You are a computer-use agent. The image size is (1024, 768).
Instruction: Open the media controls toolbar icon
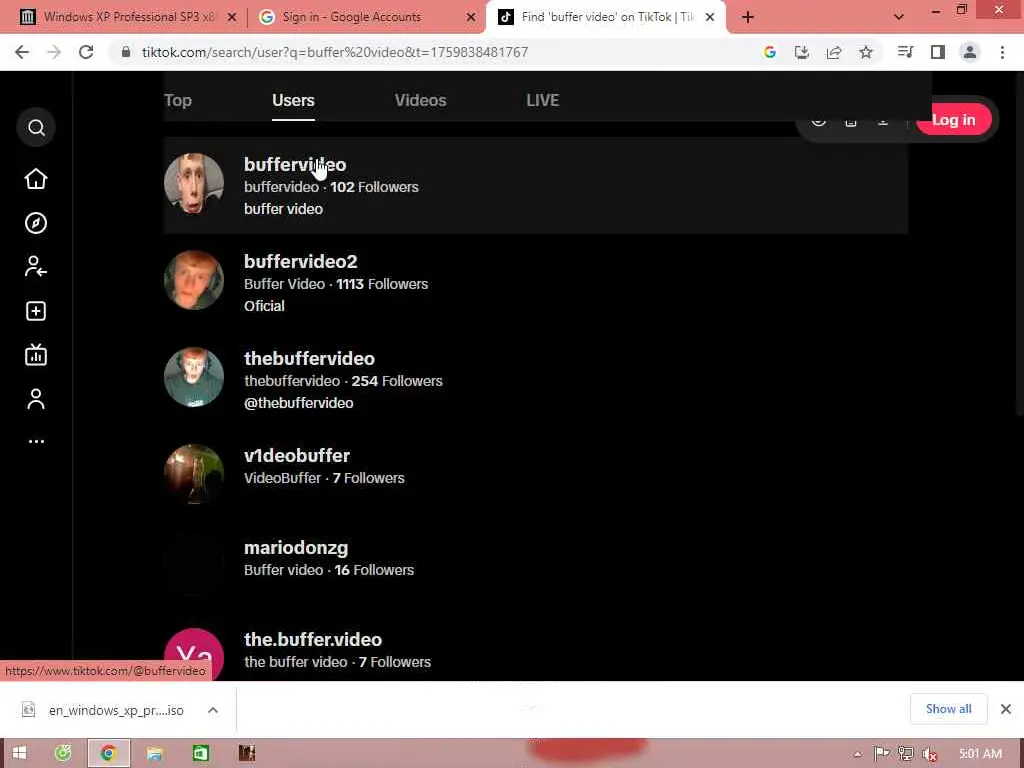point(905,52)
